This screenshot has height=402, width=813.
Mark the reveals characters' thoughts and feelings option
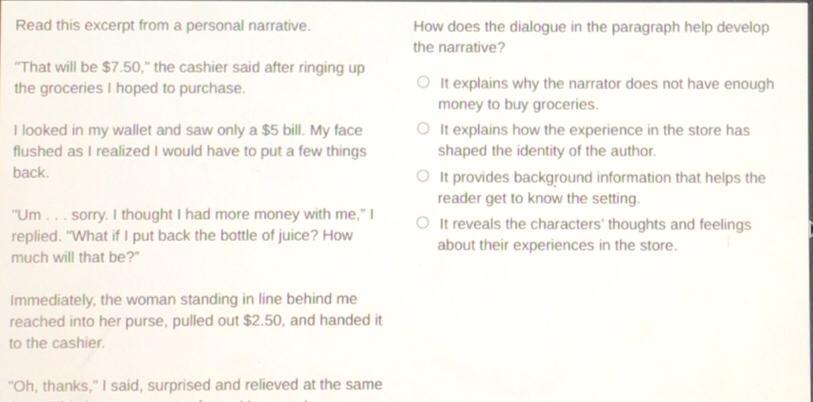tap(423, 223)
